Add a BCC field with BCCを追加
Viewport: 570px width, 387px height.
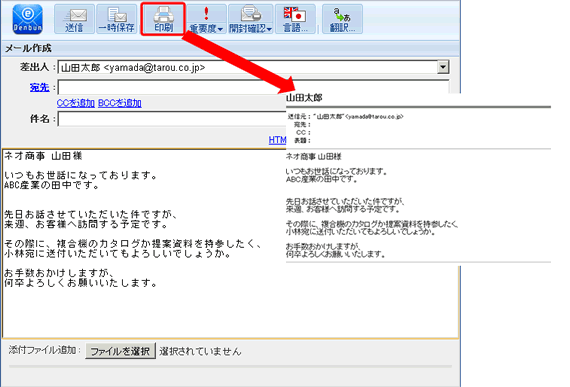(120, 103)
